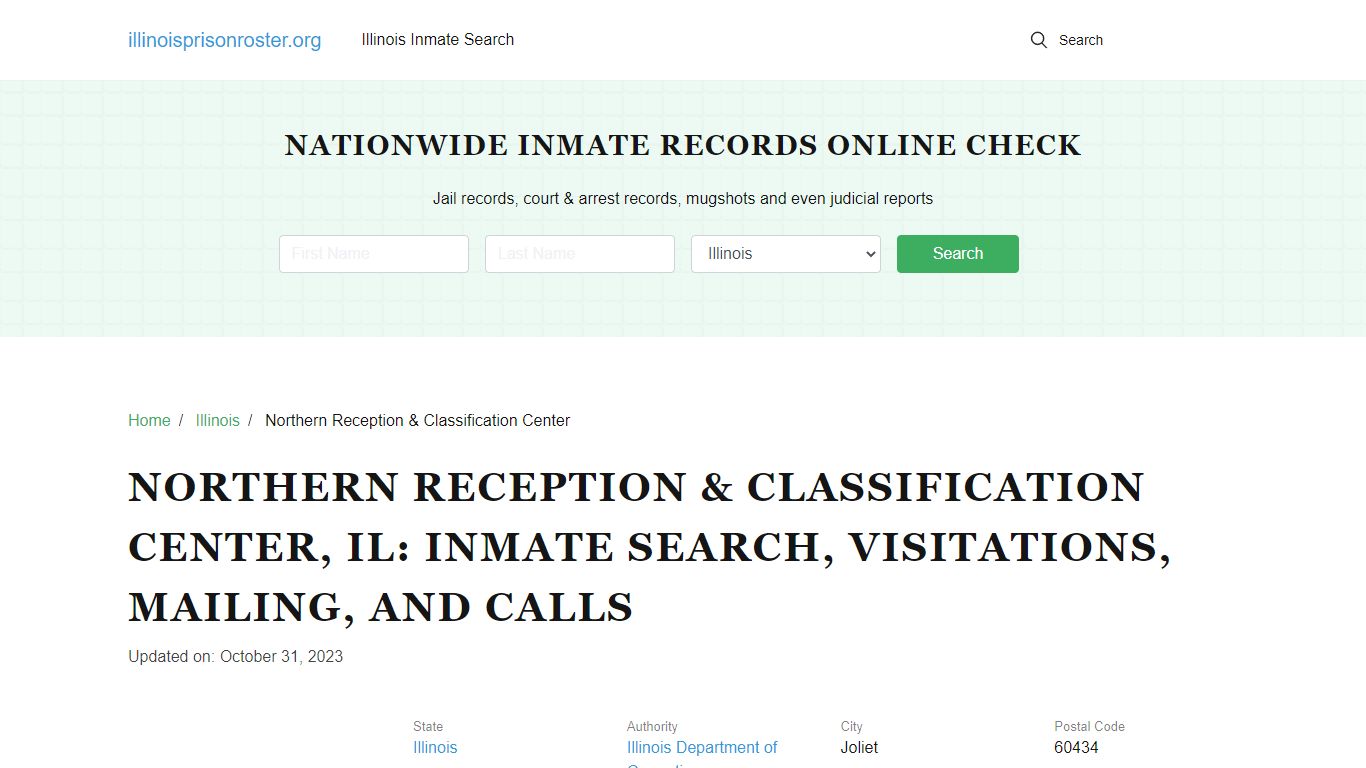The image size is (1366, 768).
Task: Click the Search label in the header
Action: click(x=1081, y=40)
